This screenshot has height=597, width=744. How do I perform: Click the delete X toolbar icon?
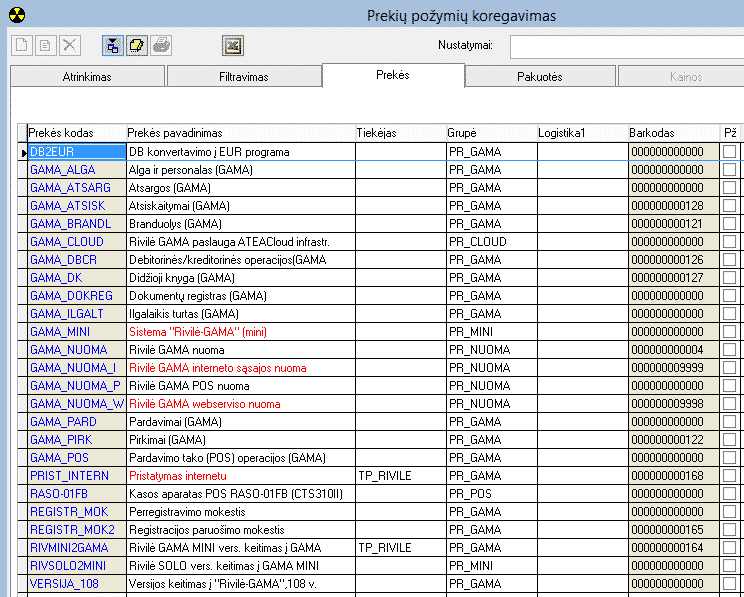point(69,45)
